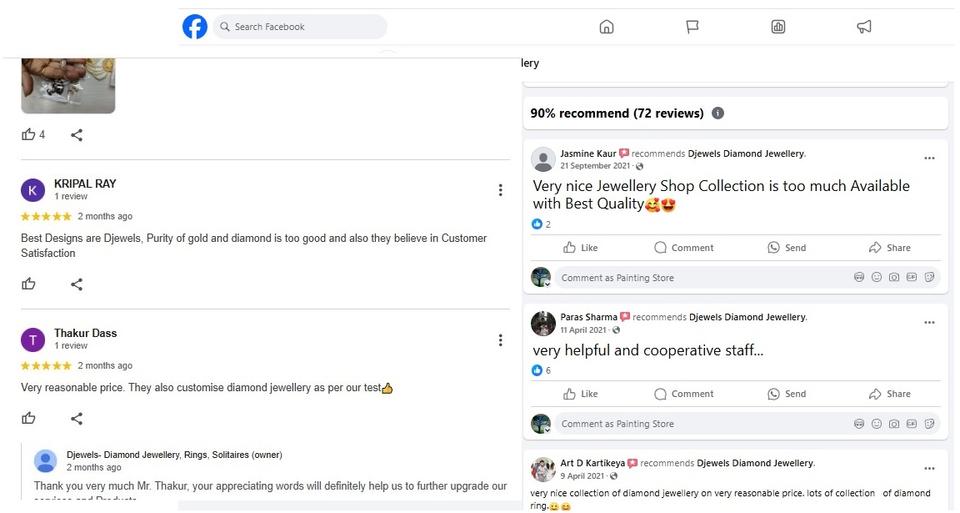
Task: Click the info icon beside 72 reviews
Action: (x=718, y=114)
